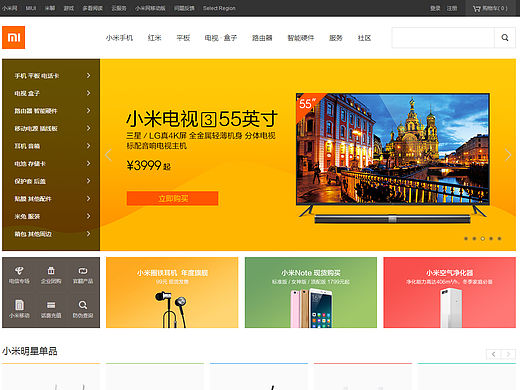Expand 电池 存储卡 category
Viewport: 520px width, 390px height.
(51, 164)
